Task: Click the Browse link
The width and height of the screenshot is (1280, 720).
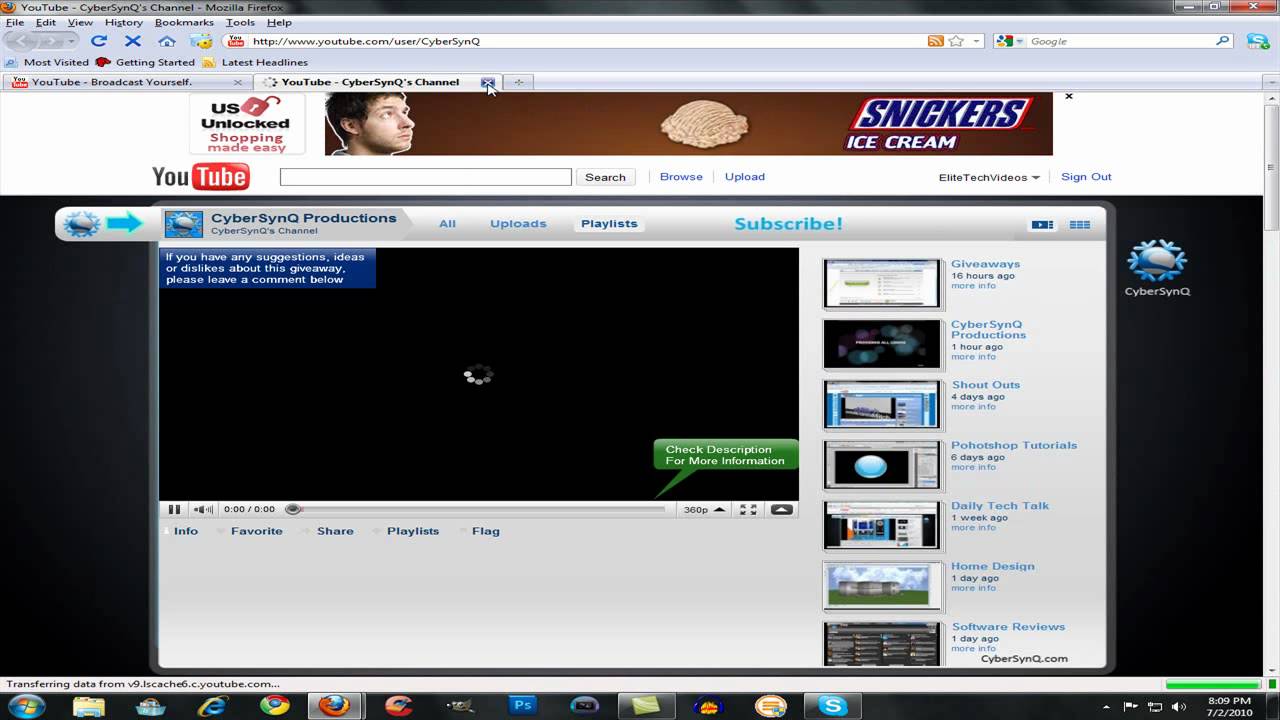Action: point(681,177)
